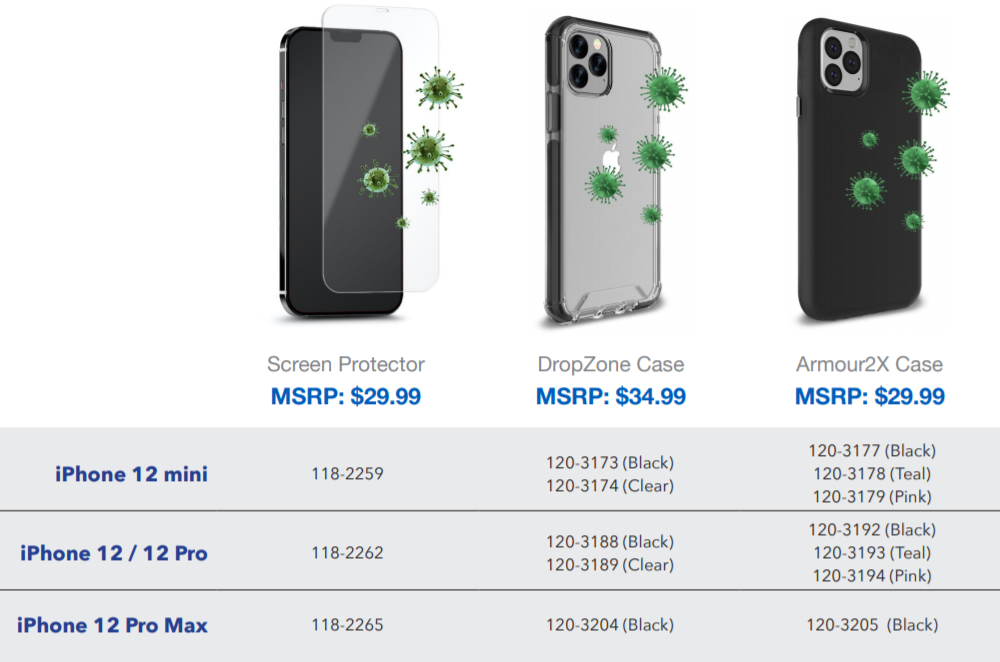
Task: Select the iPhone 12 mini row label
Action: (131, 474)
